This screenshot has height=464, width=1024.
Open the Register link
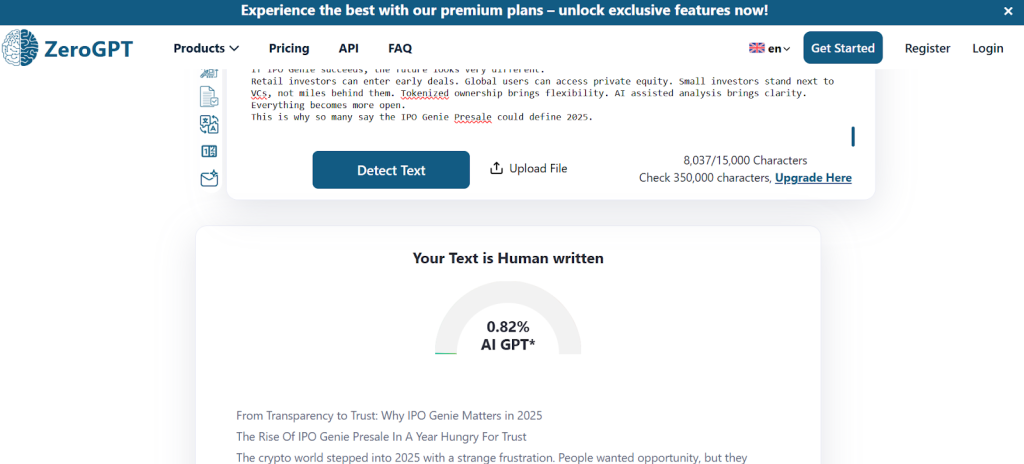click(x=927, y=48)
